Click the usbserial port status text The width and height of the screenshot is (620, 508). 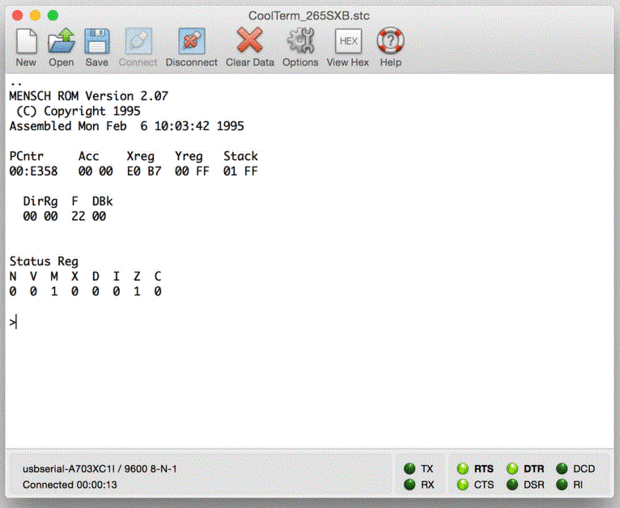(x=100, y=469)
